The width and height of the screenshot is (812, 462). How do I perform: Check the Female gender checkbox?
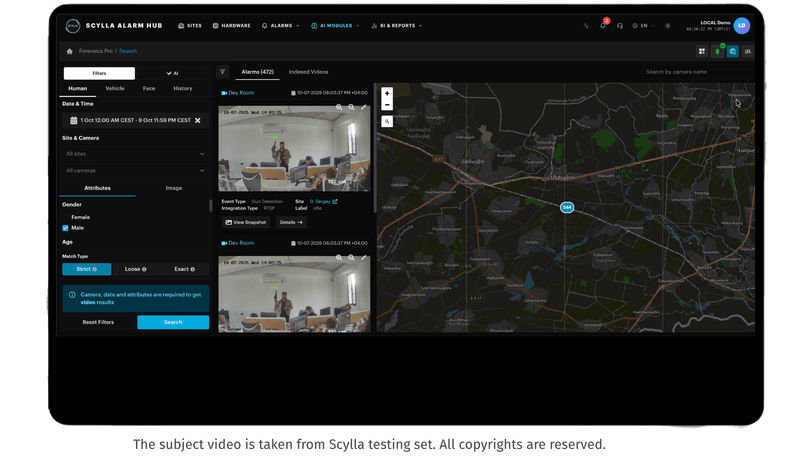65,218
